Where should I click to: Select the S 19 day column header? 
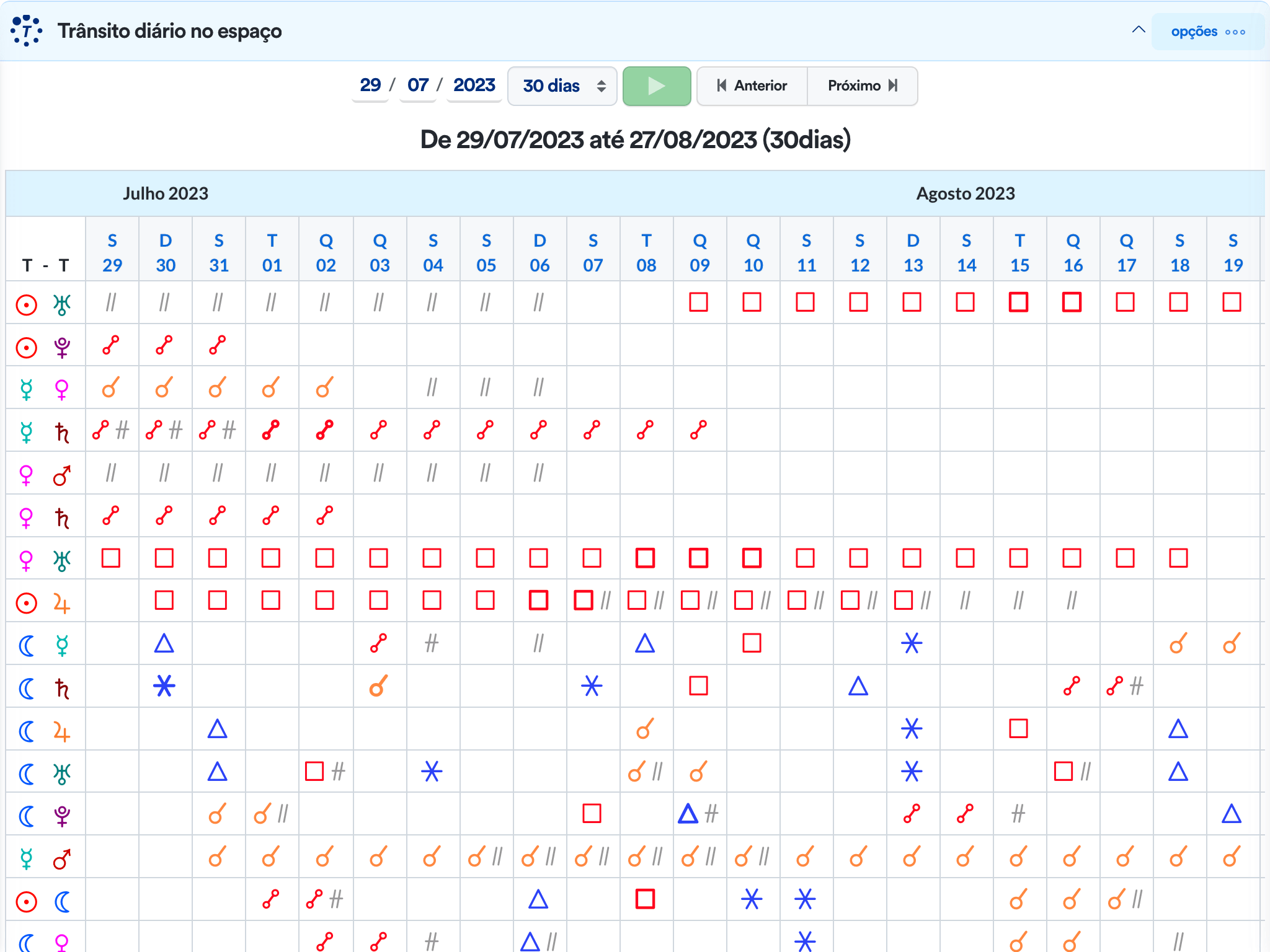1233,252
